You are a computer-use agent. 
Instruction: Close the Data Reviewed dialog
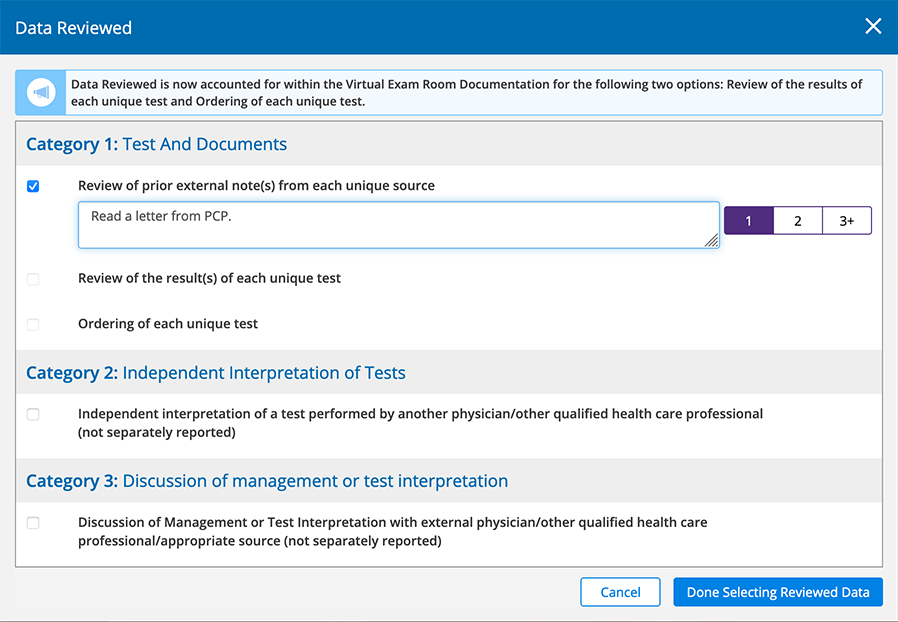tap(873, 26)
